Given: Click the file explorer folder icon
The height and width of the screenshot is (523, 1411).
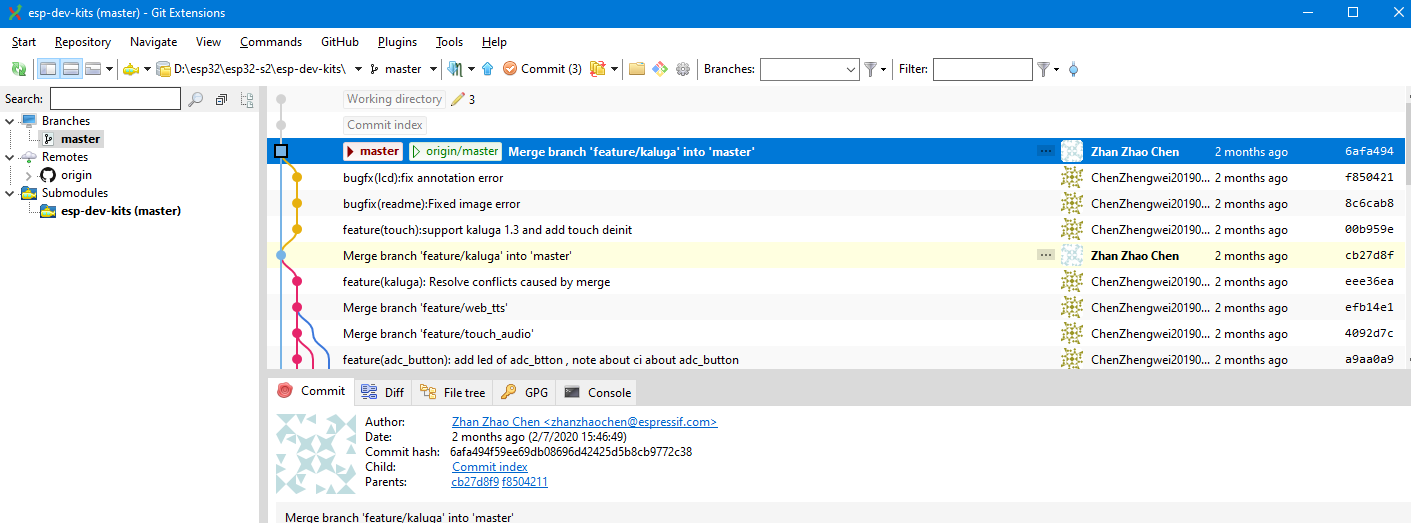Looking at the screenshot, I should pos(637,69).
